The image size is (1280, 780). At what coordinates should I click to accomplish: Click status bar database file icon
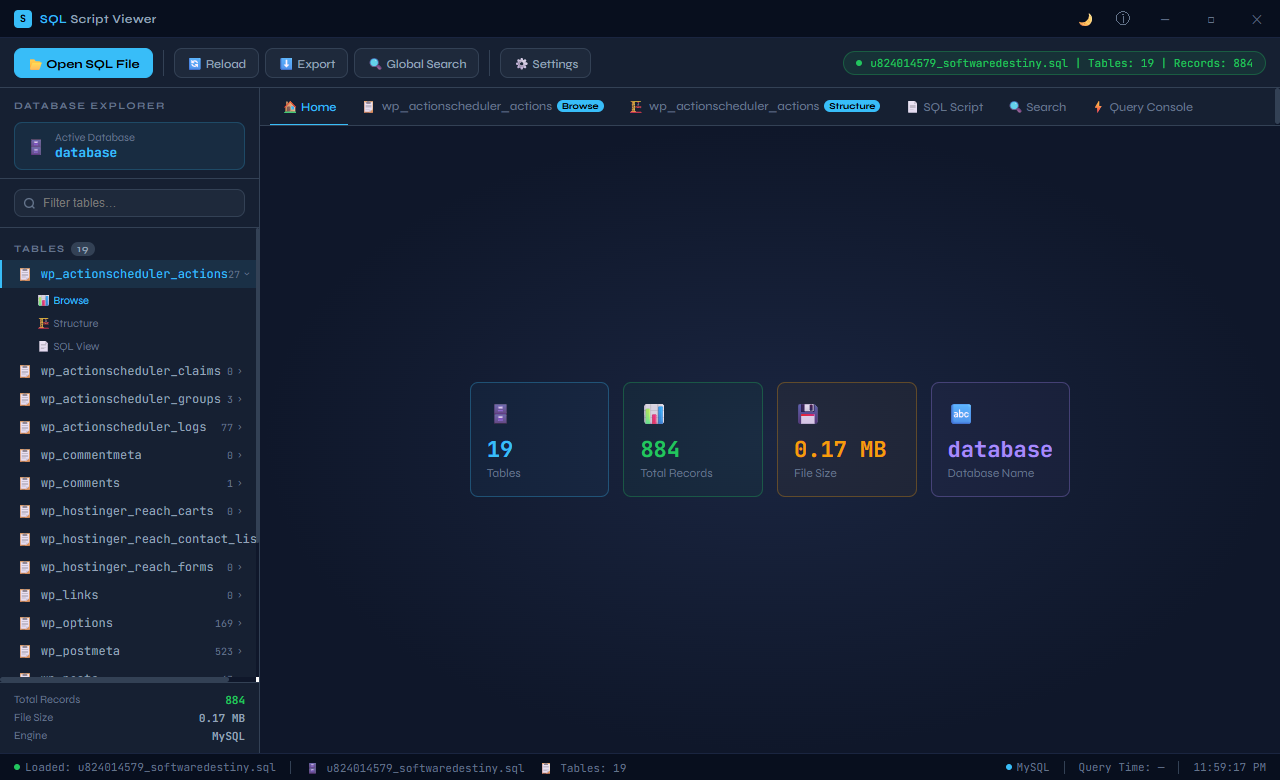coord(313,768)
